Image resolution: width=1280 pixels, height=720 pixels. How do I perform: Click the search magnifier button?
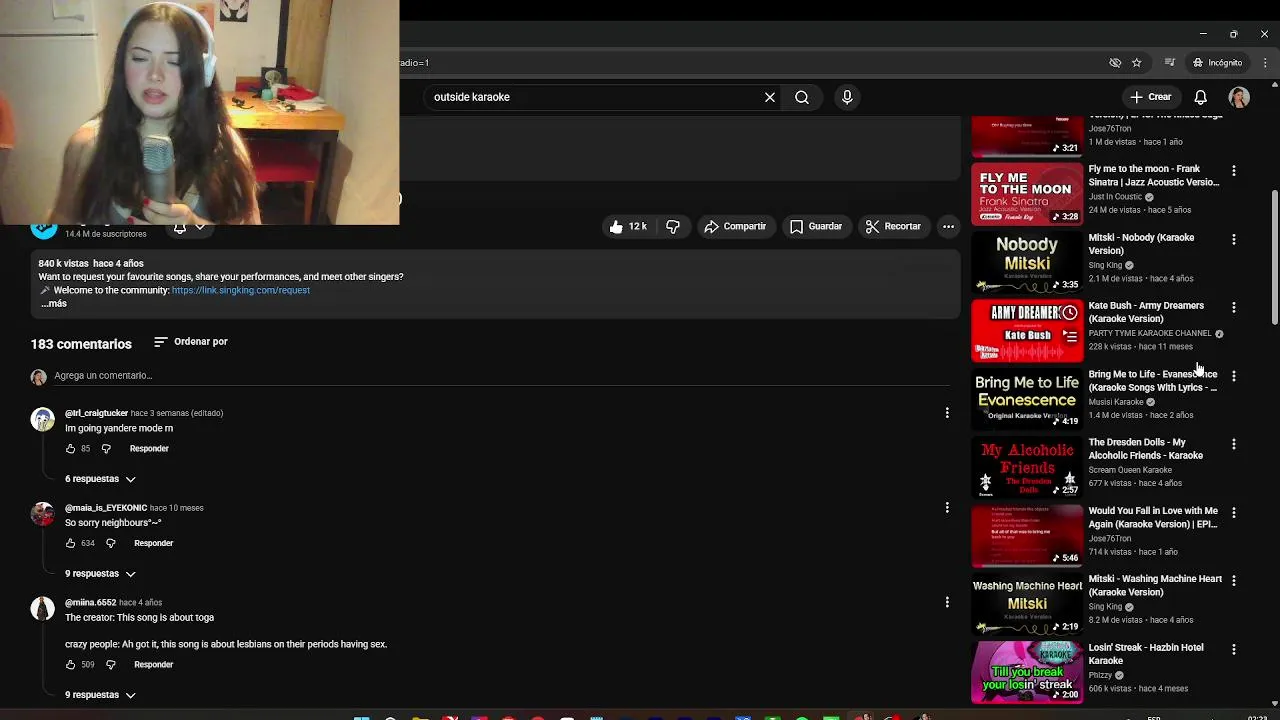[x=802, y=97]
